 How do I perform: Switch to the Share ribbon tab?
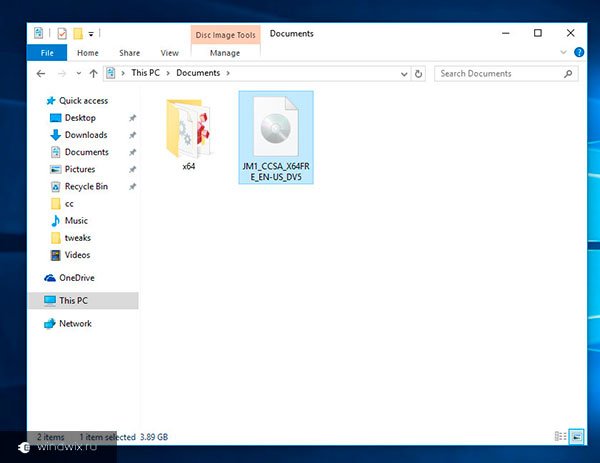pyautogui.click(x=129, y=53)
